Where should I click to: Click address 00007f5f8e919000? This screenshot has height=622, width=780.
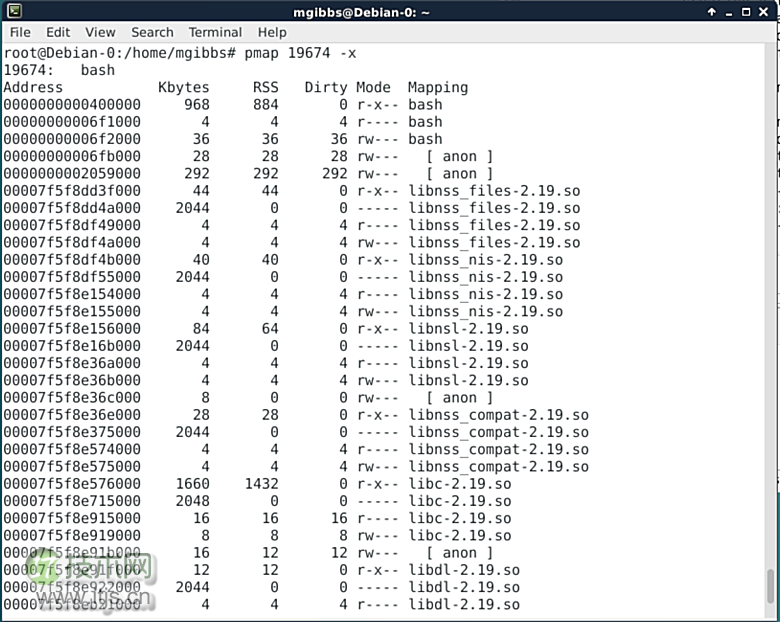[72, 536]
